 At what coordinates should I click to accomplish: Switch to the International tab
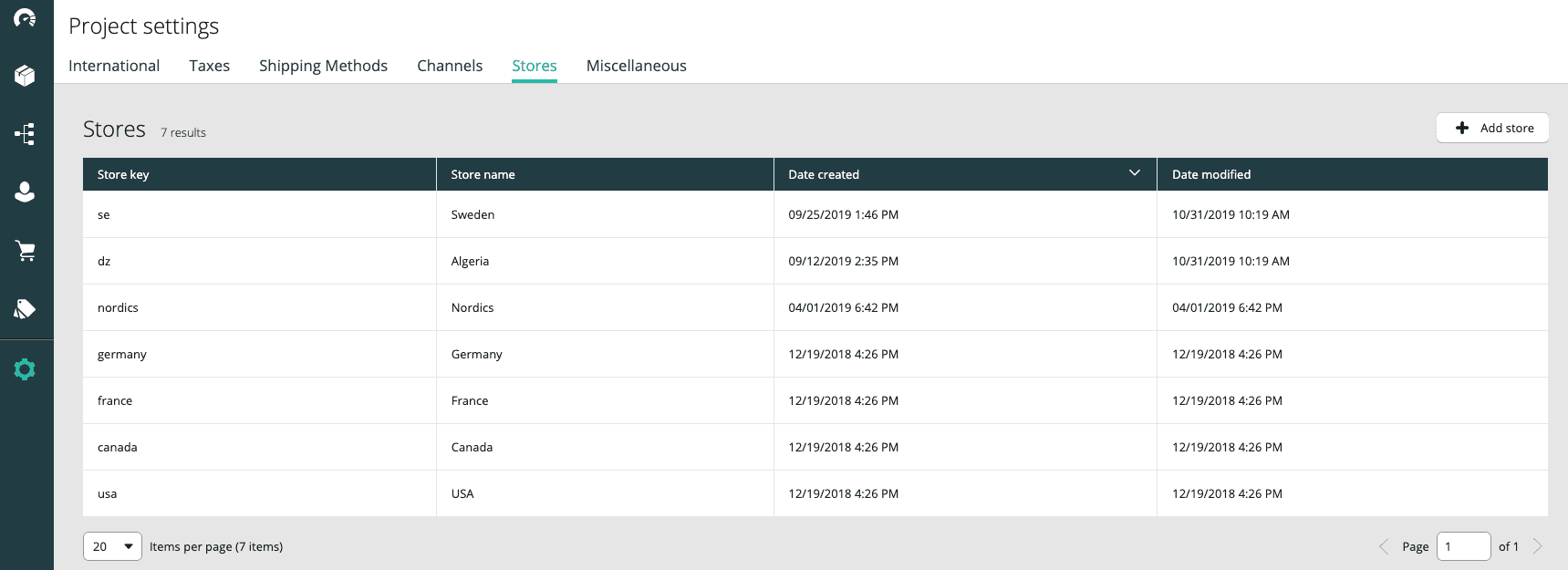[x=114, y=66]
